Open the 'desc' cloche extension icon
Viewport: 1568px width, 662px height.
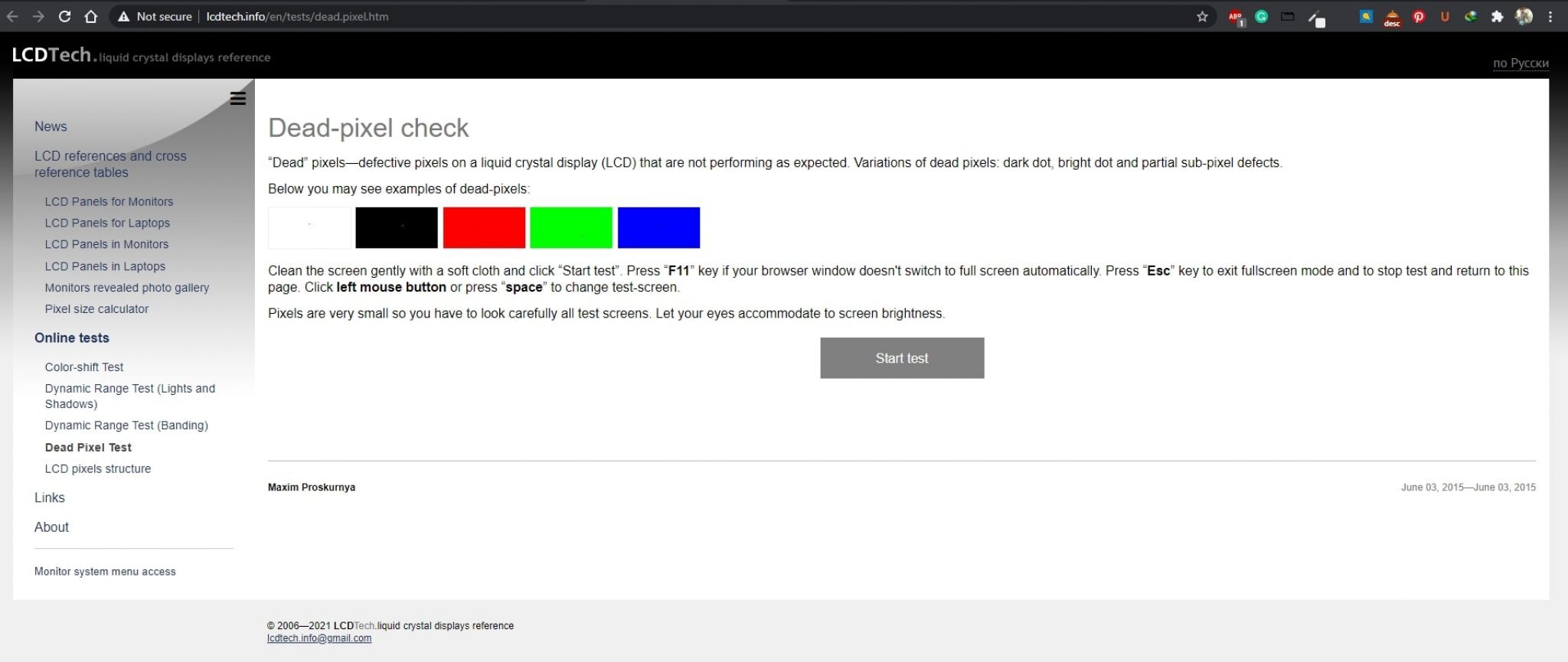click(x=1392, y=18)
